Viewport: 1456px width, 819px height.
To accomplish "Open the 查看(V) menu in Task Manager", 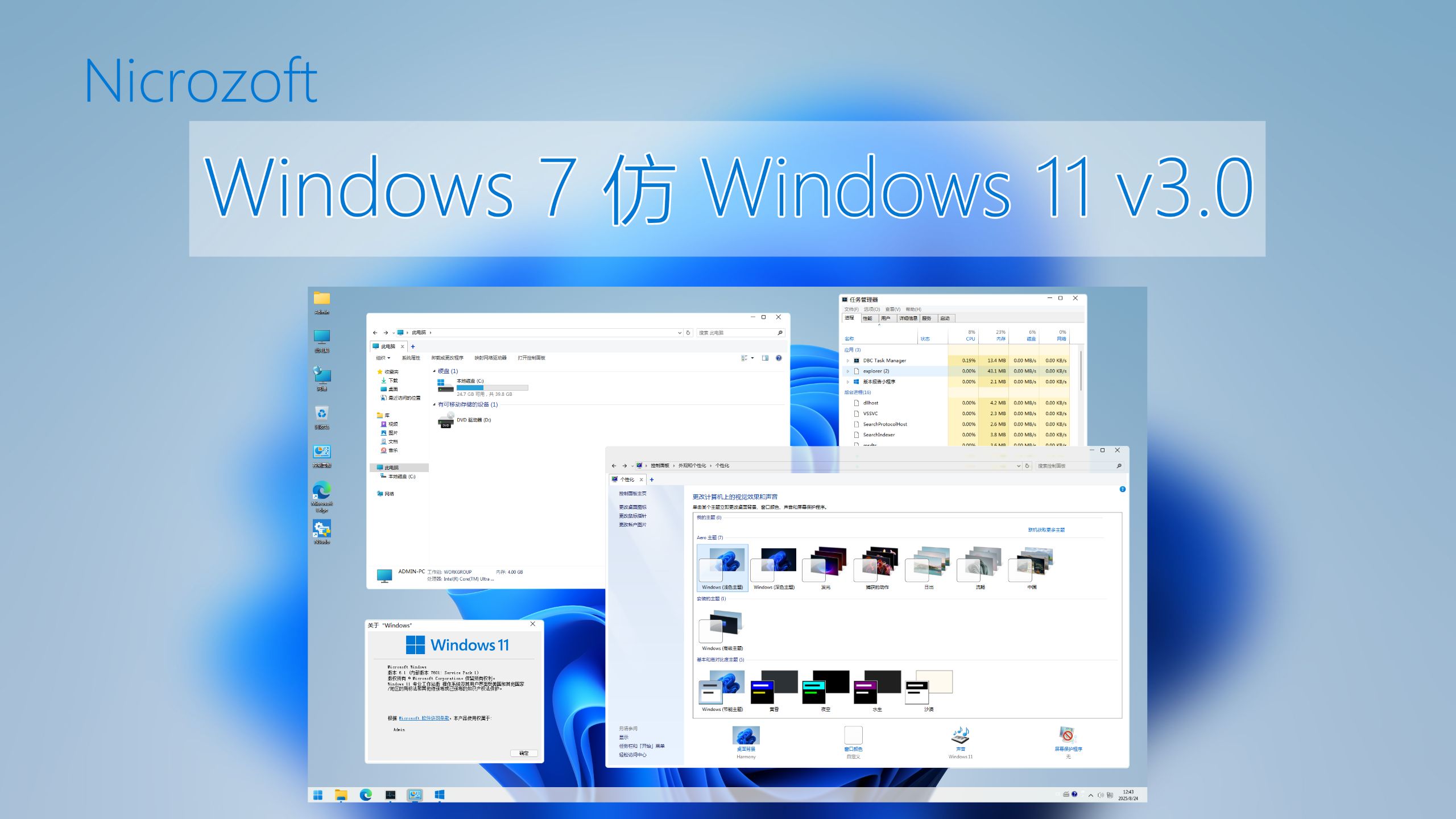I will (893, 309).
